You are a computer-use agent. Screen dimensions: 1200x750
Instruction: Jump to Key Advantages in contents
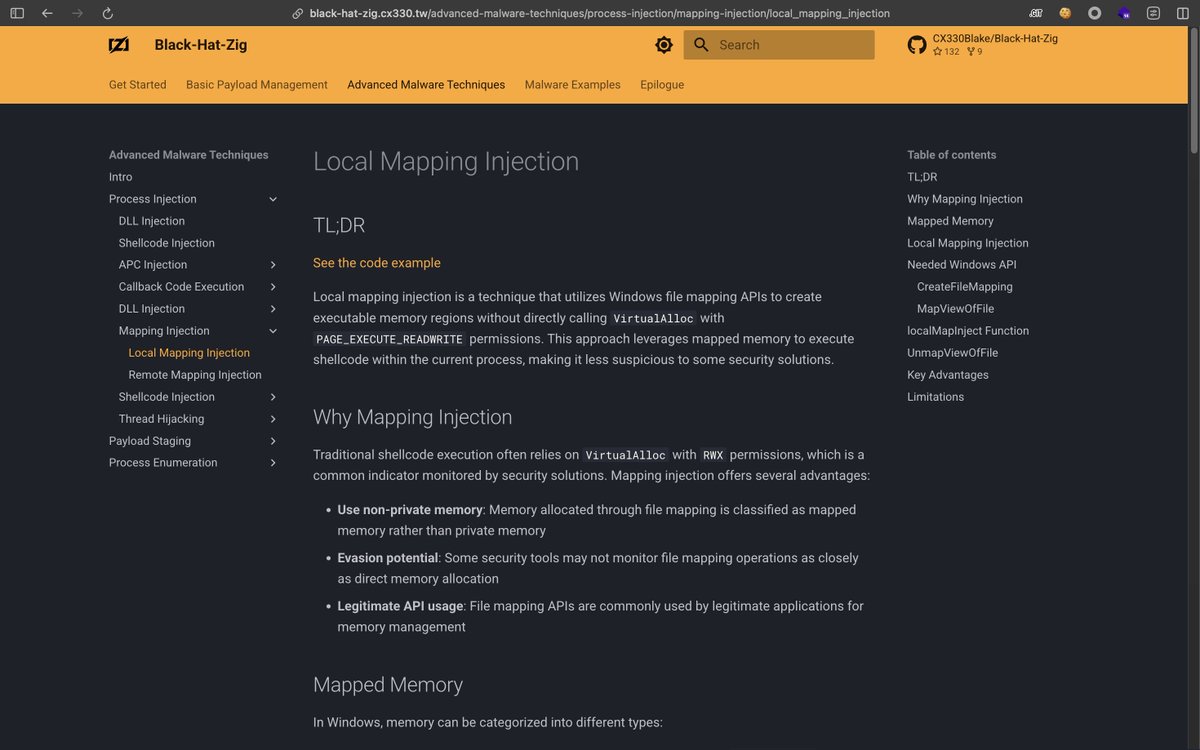[x=948, y=375]
